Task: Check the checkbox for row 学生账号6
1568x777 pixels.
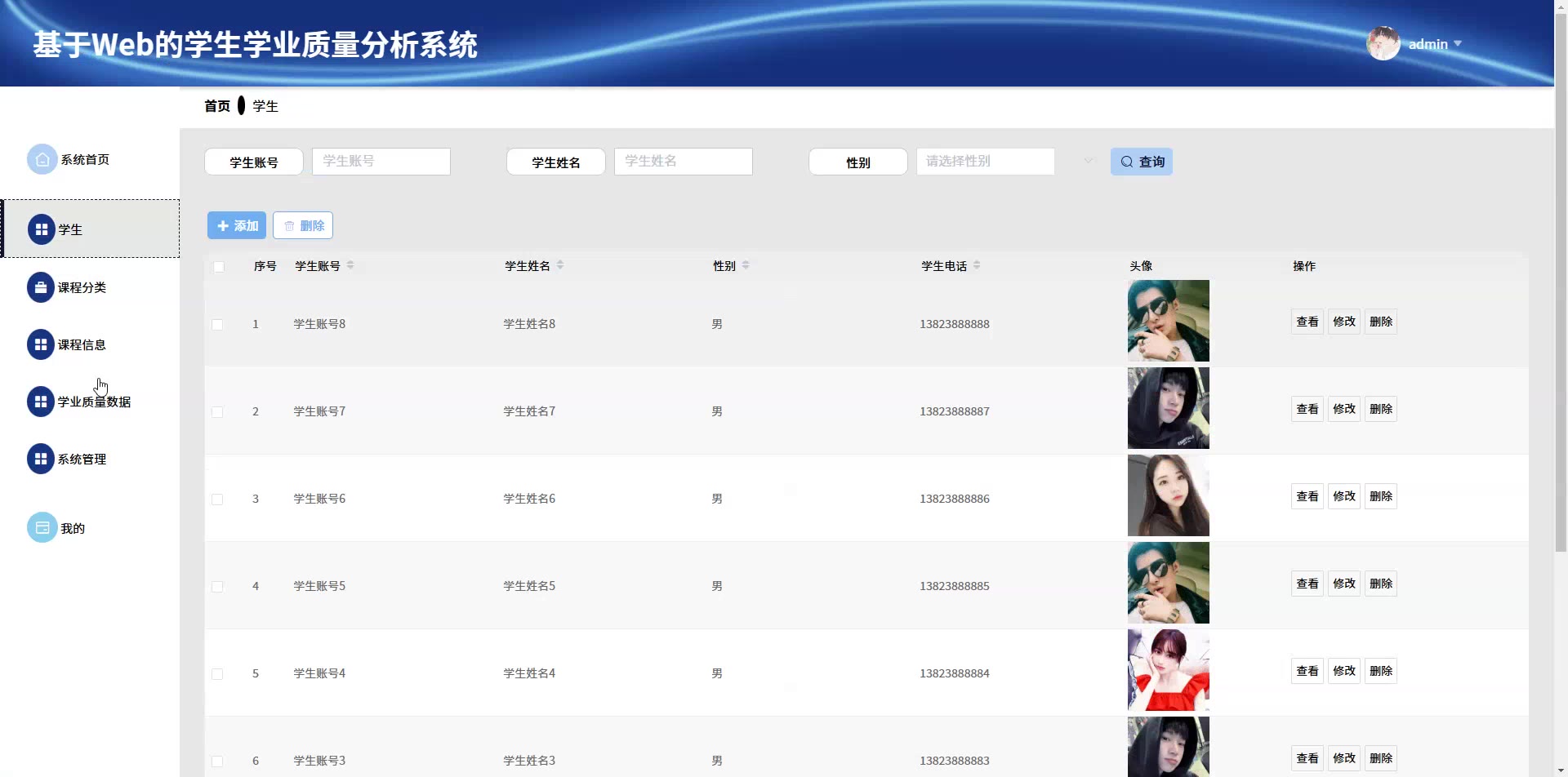Action: [x=217, y=499]
